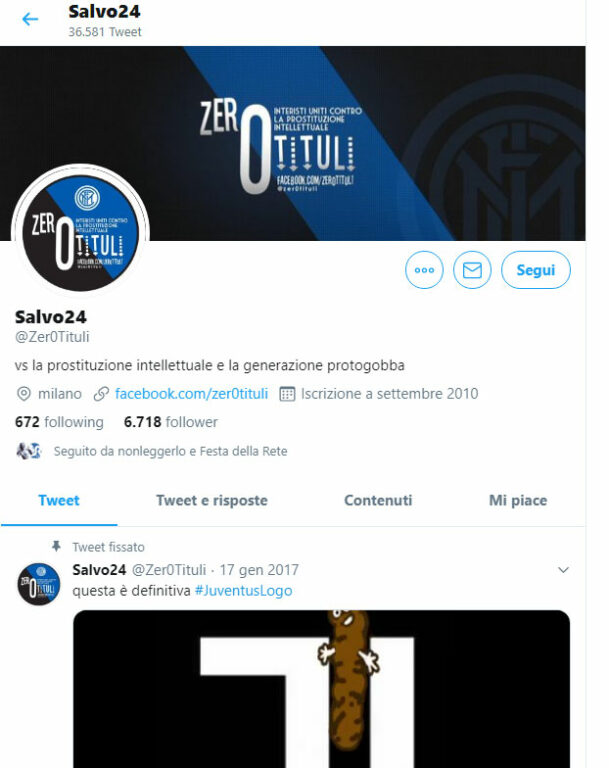Viewport: 609px width, 768px height.
Task: Click the link chain icon
Action: pyautogui.click(x=101, y=394)
